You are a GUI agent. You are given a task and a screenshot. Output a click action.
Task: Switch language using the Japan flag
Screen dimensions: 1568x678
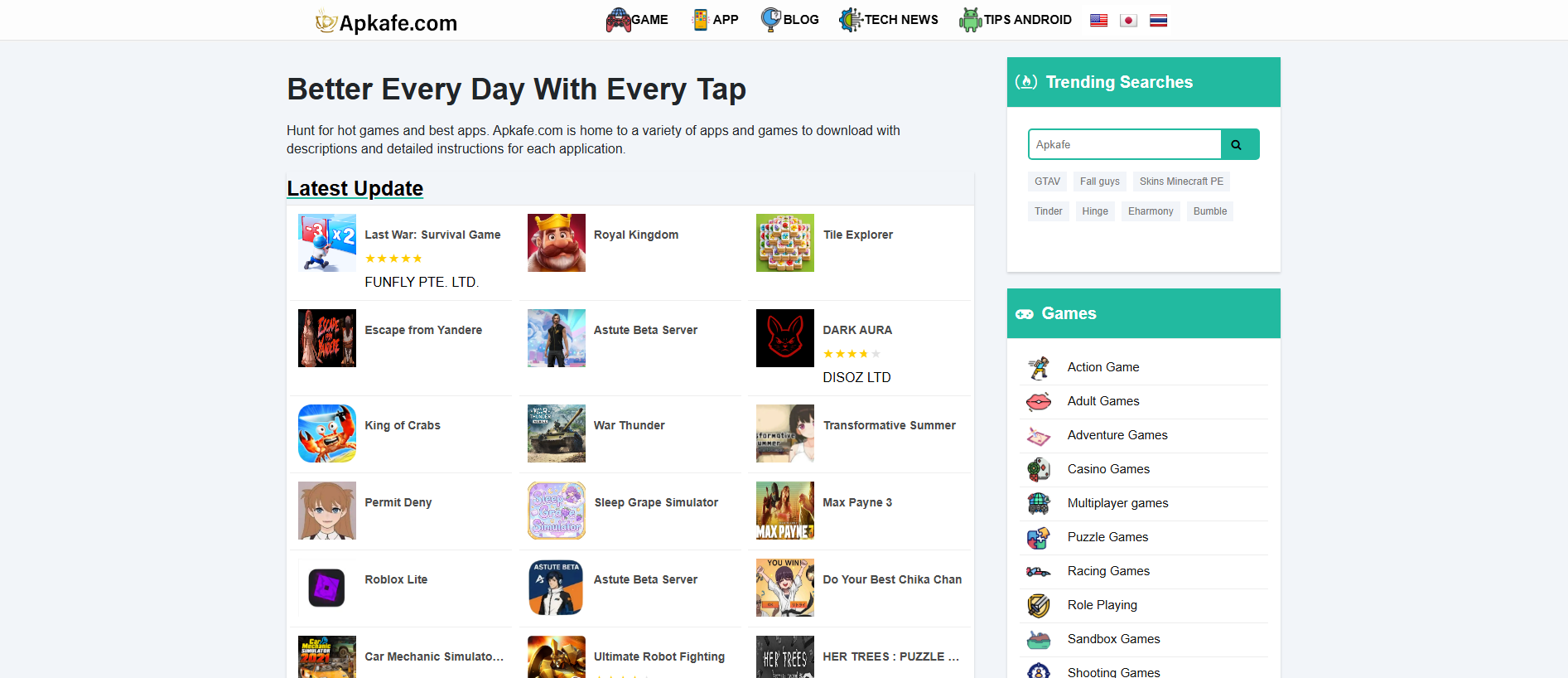(x=1128, y=21)
